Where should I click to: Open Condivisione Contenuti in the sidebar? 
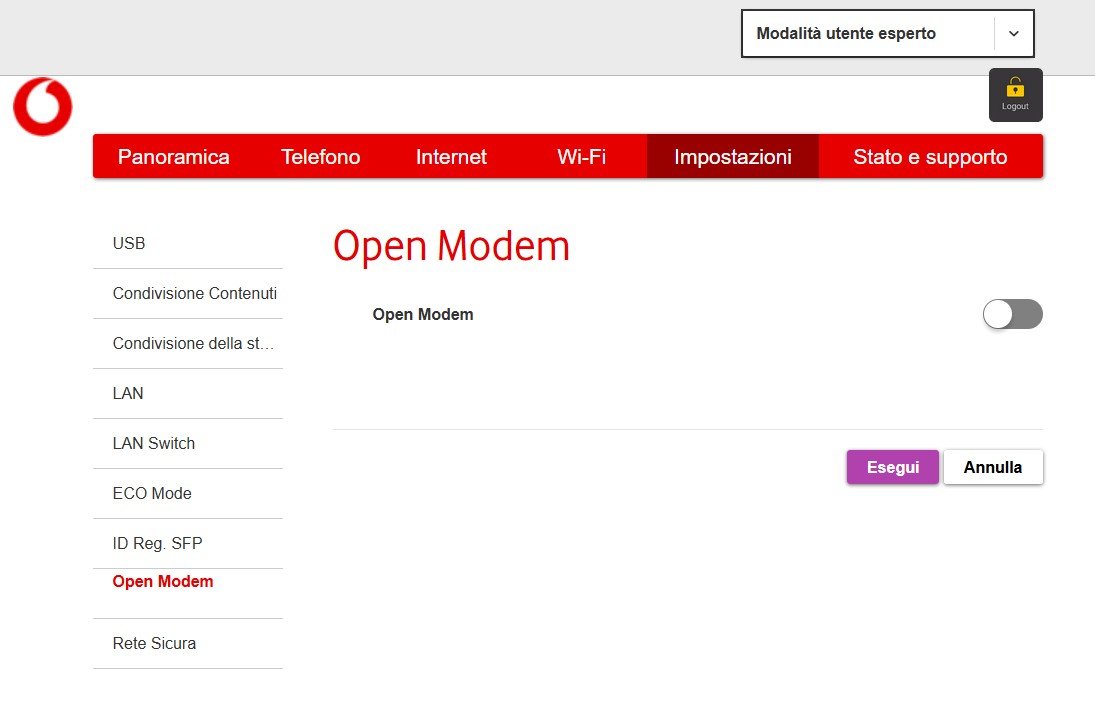(188, 293)
